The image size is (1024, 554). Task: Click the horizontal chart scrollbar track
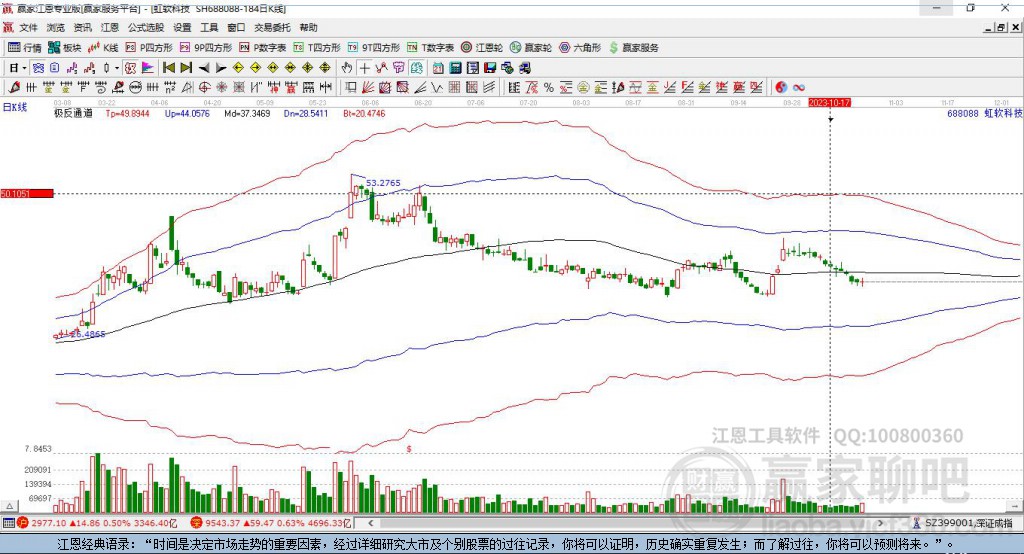click(626, 523)
